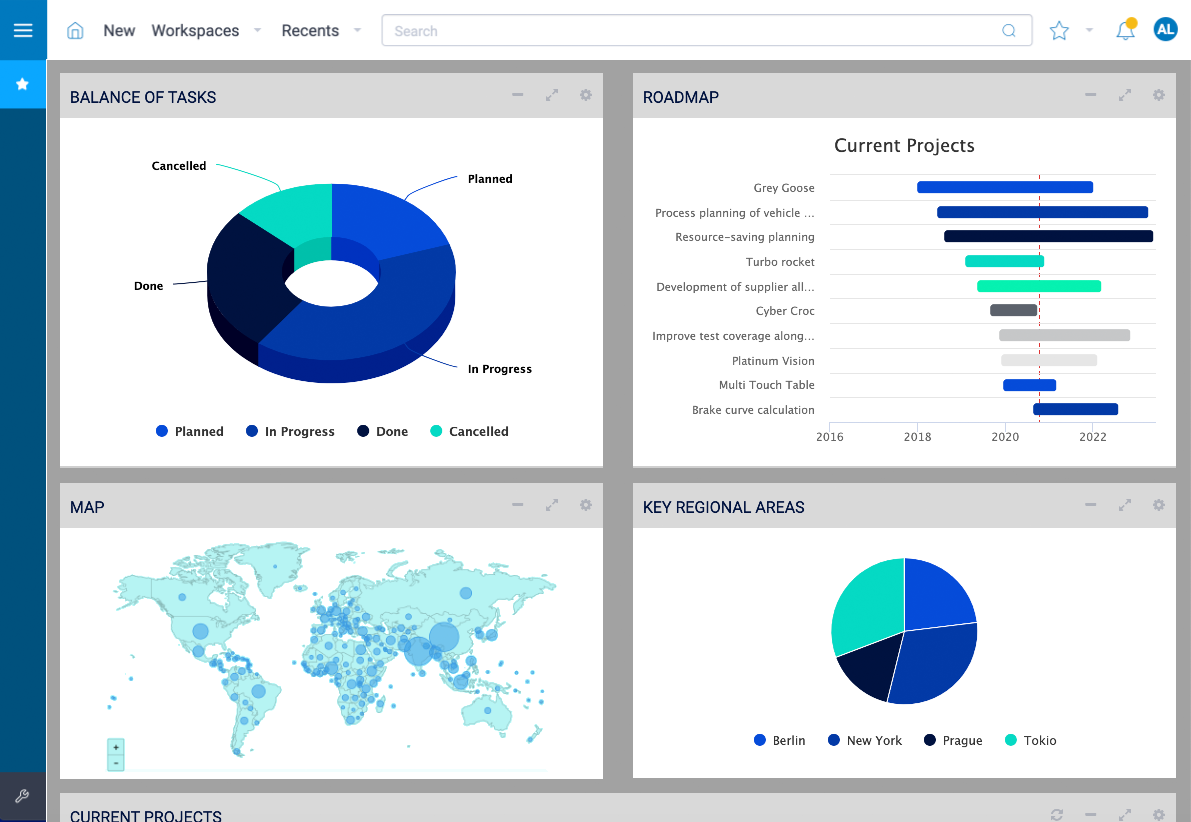Click the home icon in top bar
This screenshot has width=1191, height=822.
click(75, 31)
